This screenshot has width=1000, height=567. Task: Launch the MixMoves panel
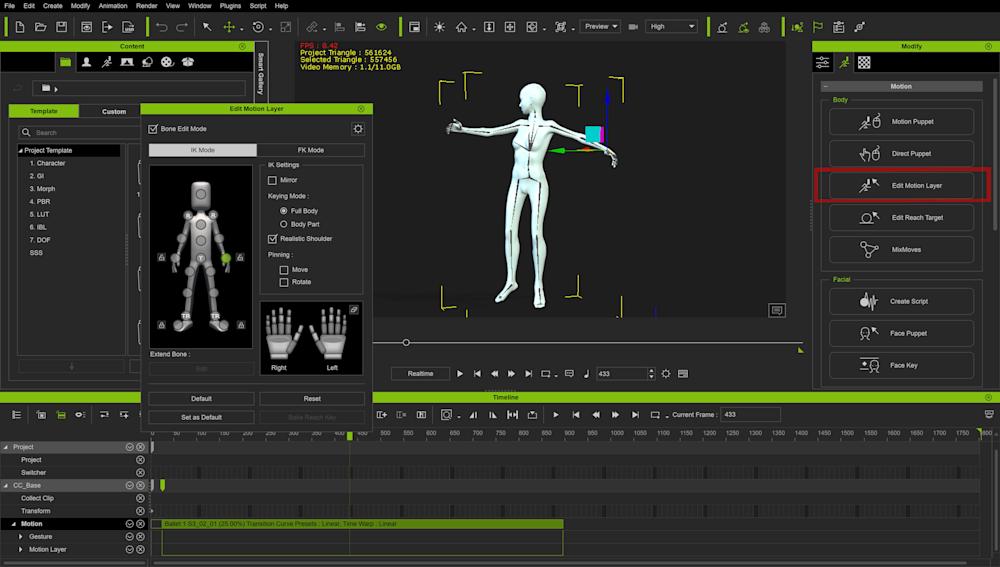(901, 250)
